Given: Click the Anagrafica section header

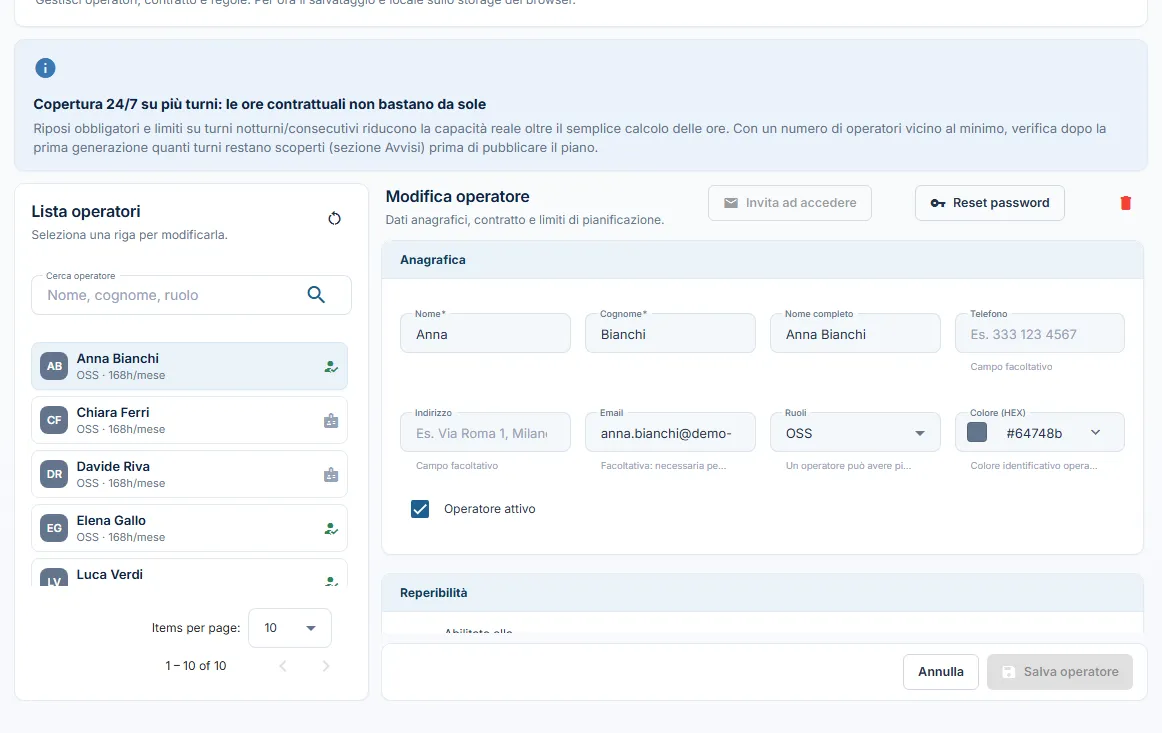Looking at the screenshot, I should click(763, 260).
